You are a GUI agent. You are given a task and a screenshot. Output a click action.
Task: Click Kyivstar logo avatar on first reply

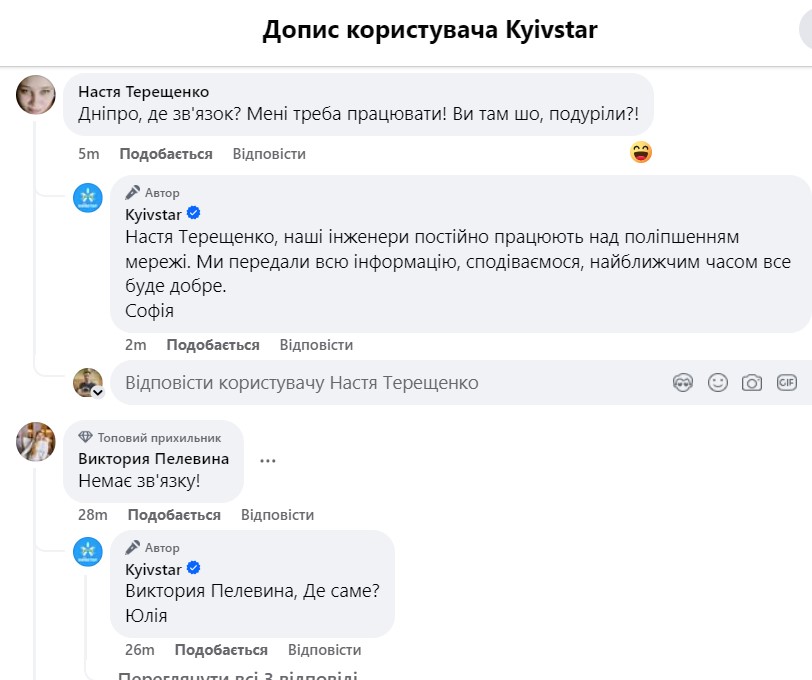pyautogui.click(x=88, y=198)
